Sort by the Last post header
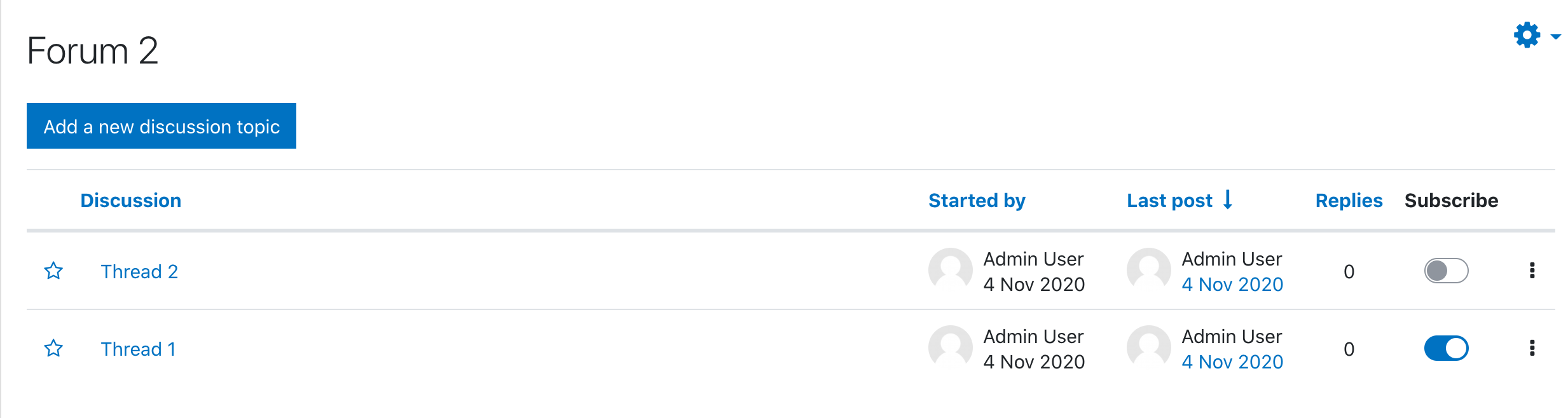 coord(1169,201)
